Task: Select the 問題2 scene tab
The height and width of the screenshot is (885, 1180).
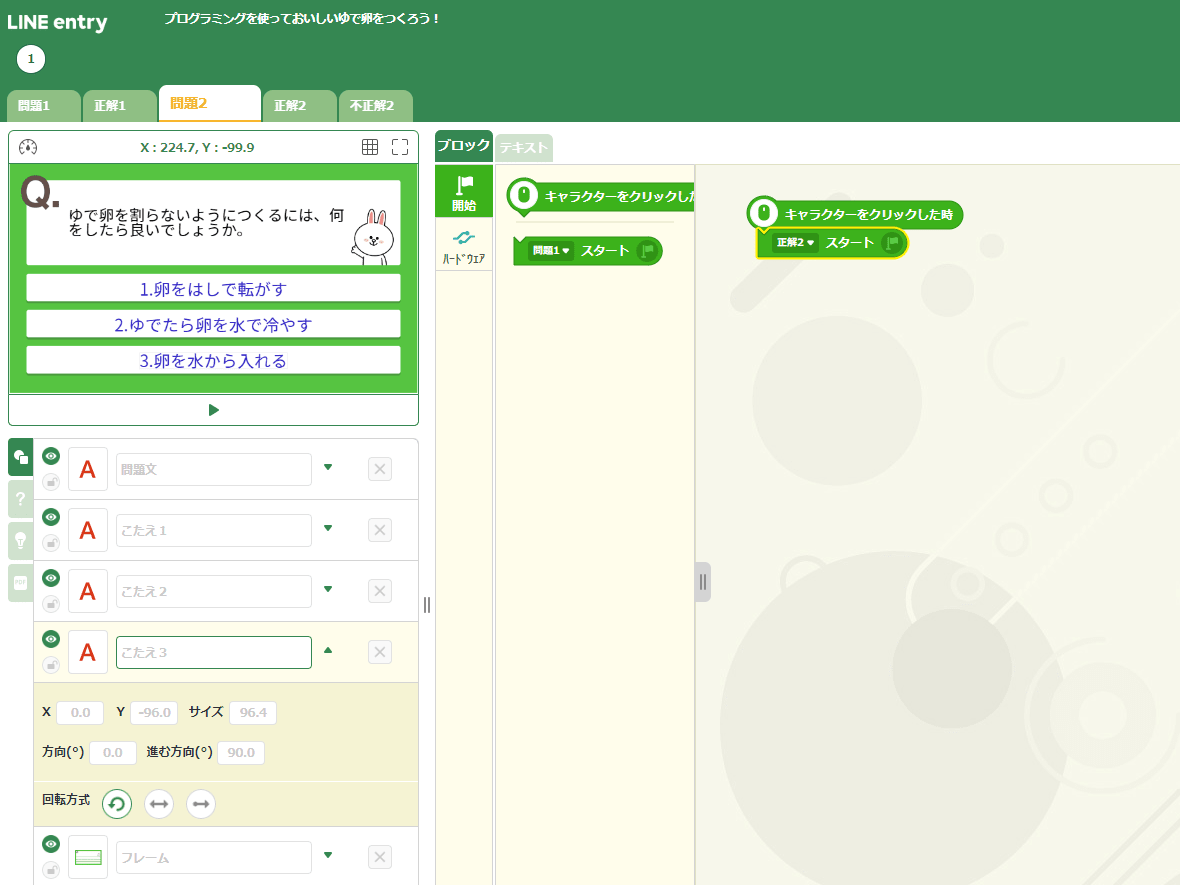Action: [x=210, y=103]
